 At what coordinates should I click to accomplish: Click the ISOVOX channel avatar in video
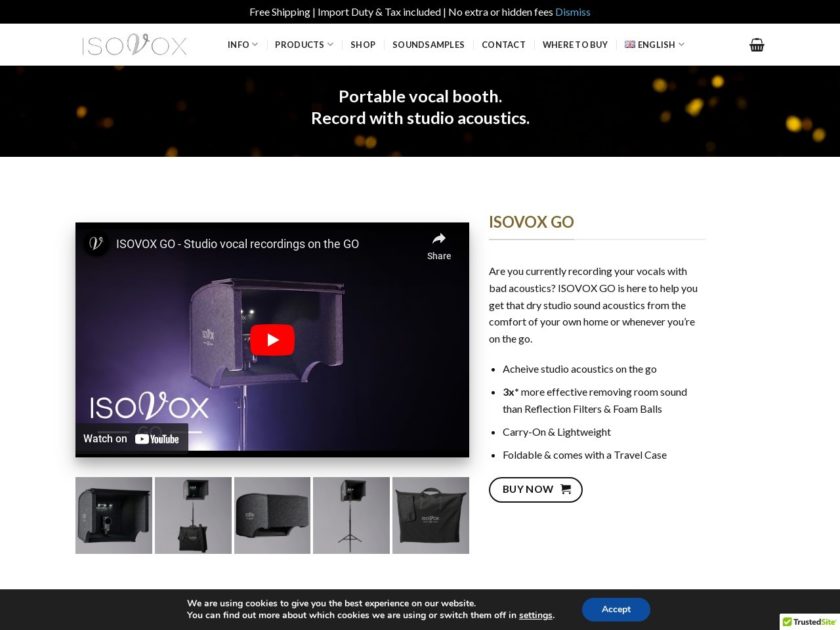[96, 243]
